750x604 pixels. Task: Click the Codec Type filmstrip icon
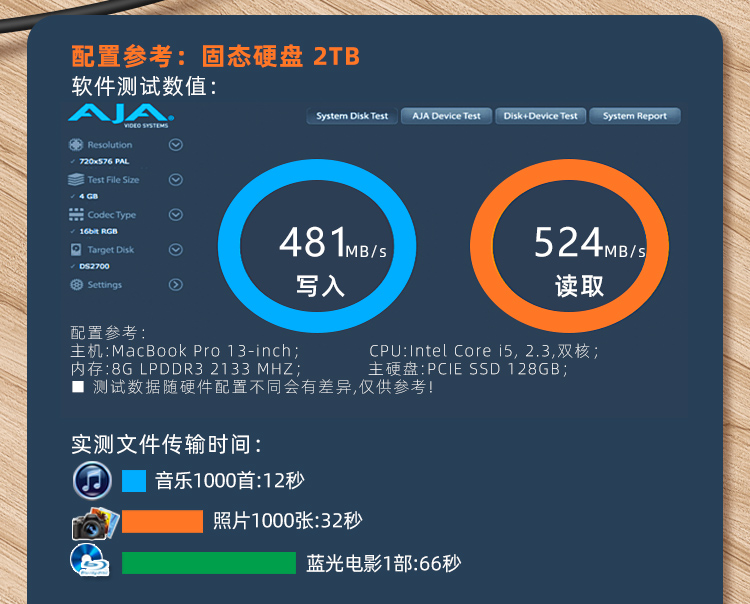point(76,214)
